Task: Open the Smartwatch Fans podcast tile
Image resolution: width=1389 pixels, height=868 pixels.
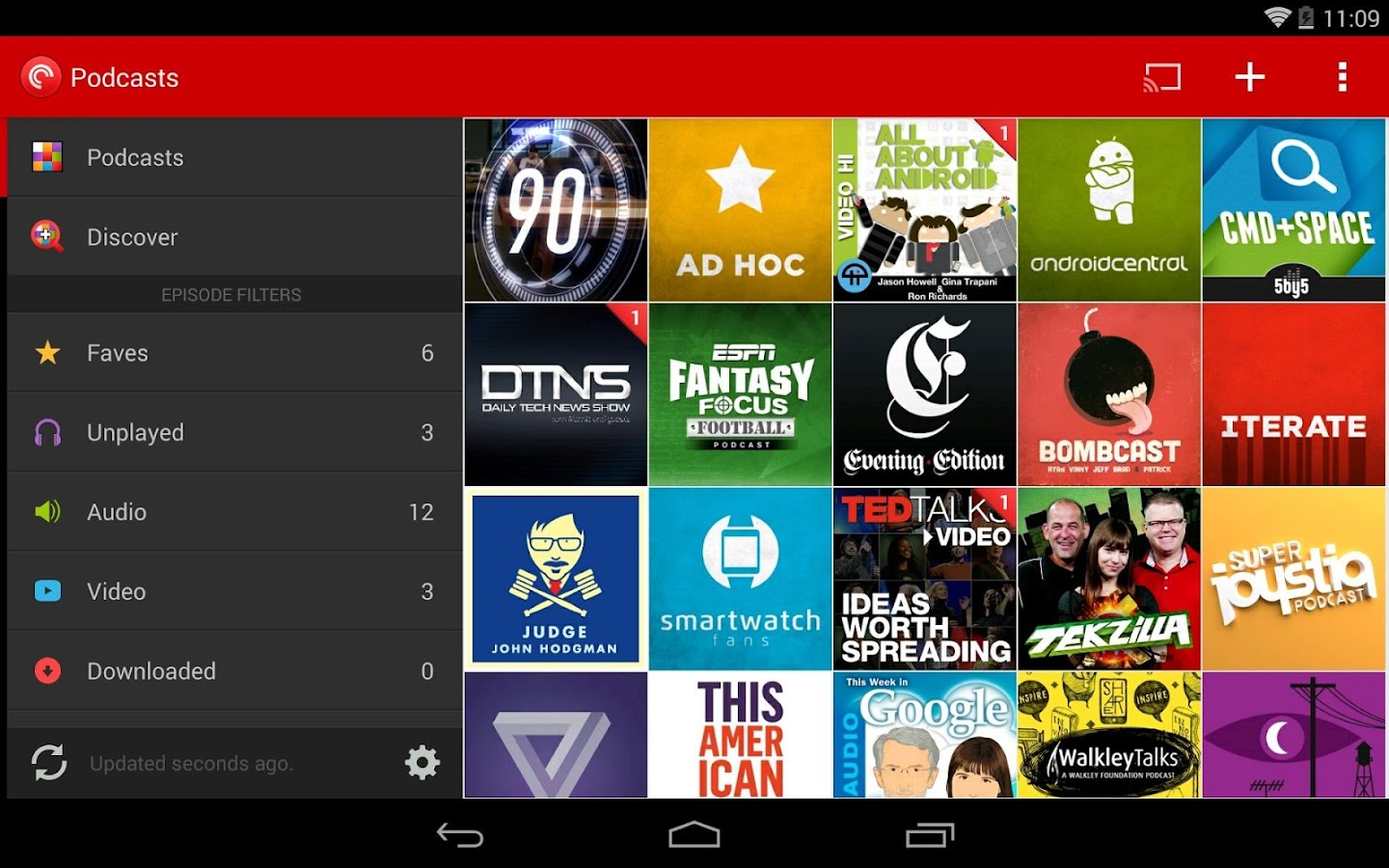Action: pos(741,579)
